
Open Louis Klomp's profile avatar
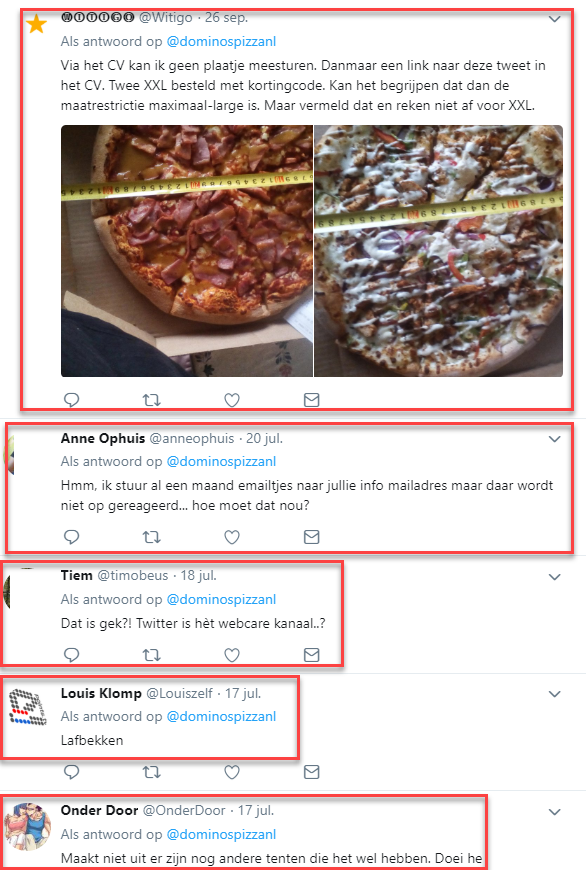click(x=28, y=707)
